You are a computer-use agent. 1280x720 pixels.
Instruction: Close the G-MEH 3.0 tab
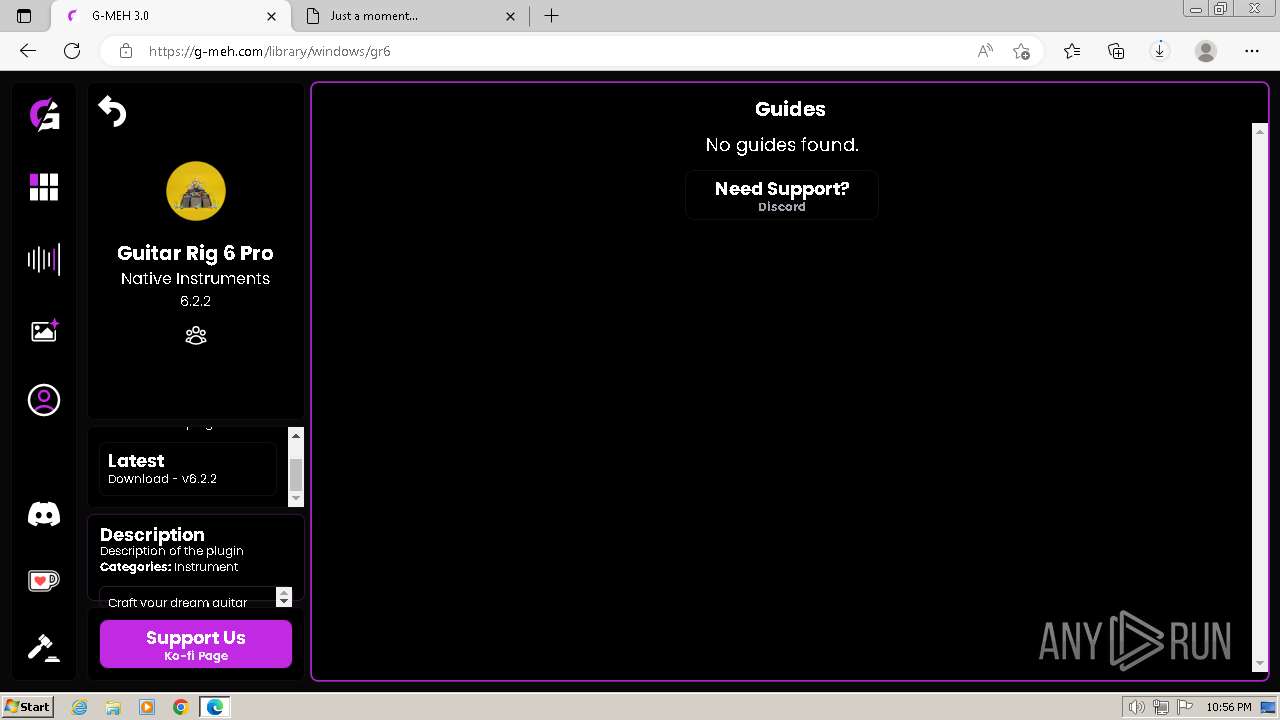[272, 16]
